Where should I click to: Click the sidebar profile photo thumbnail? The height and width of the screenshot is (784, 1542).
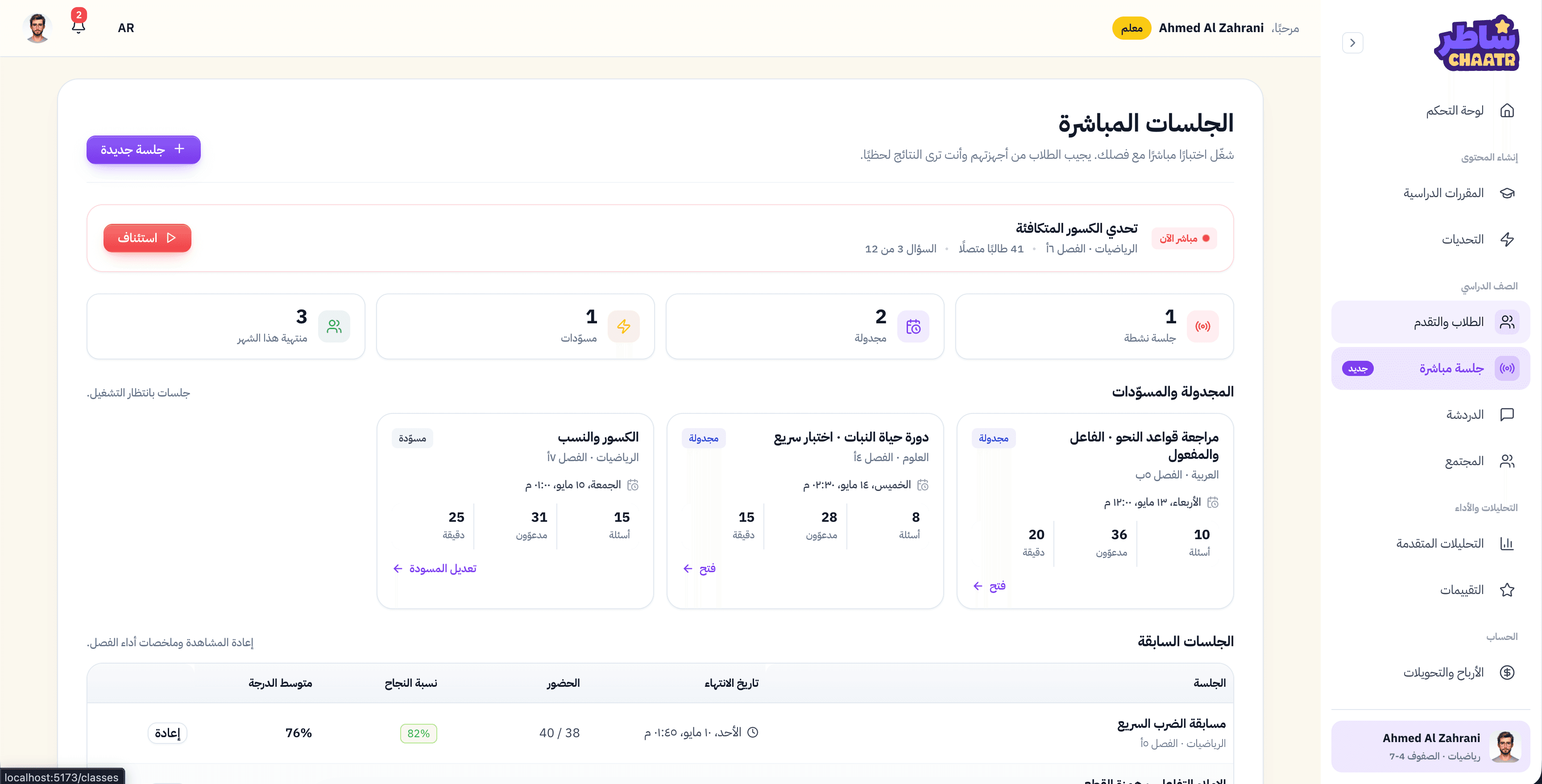tap(1505, 746)
